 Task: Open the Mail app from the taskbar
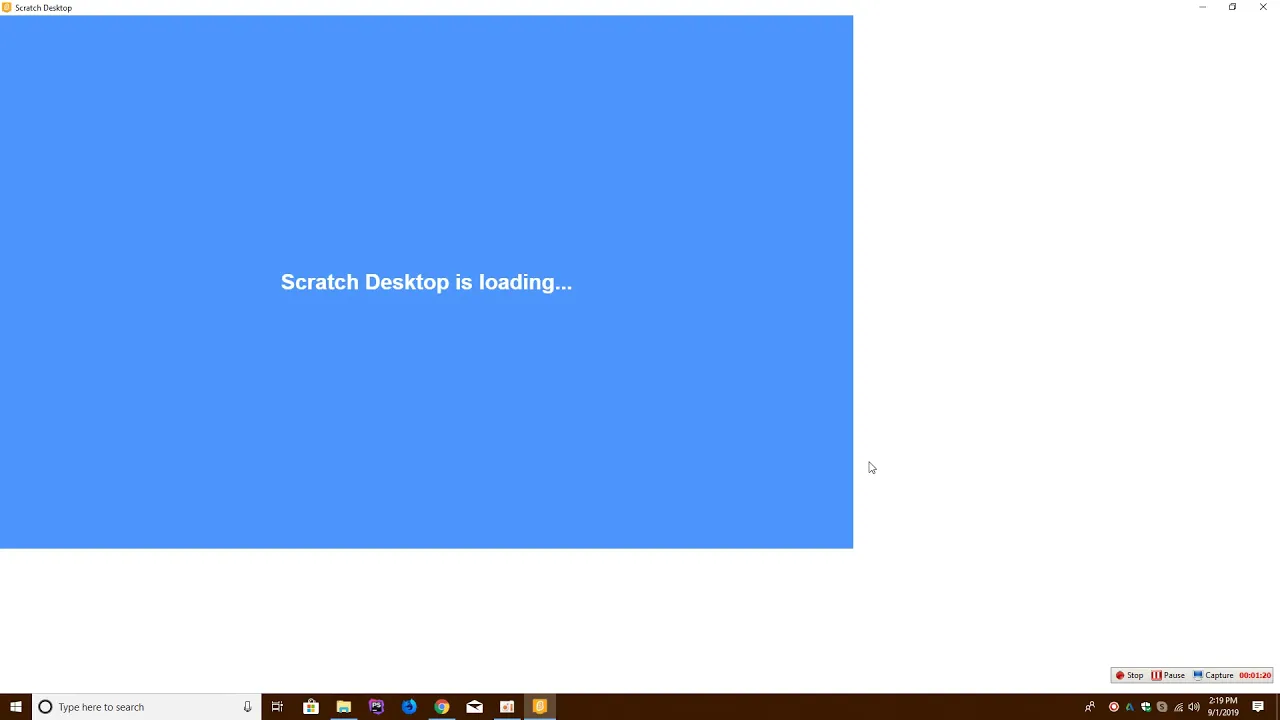(474, 707)
